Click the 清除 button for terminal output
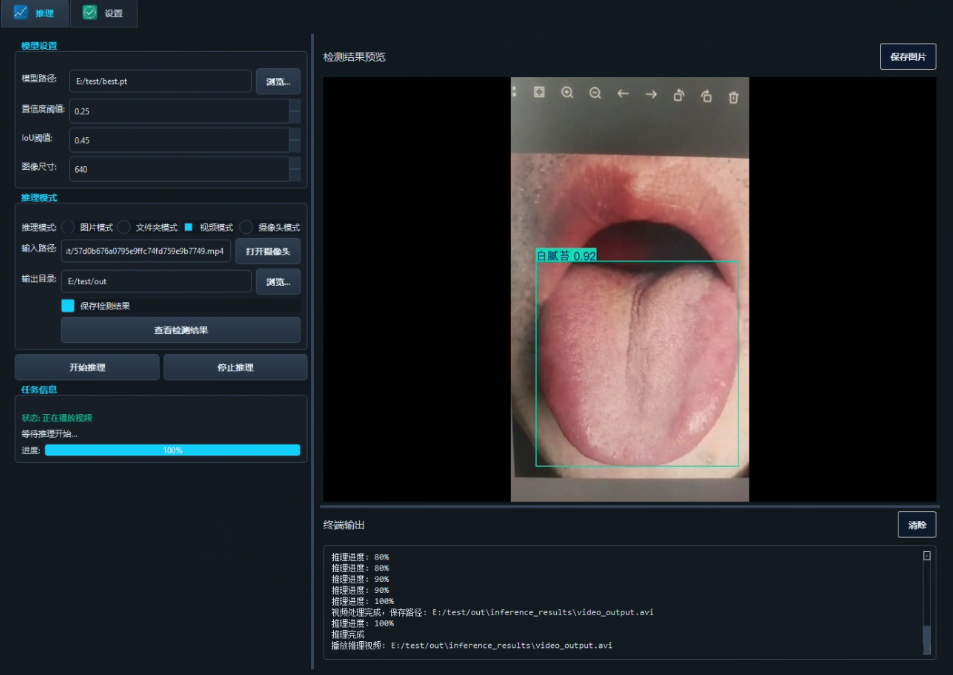 click(917, 525)
